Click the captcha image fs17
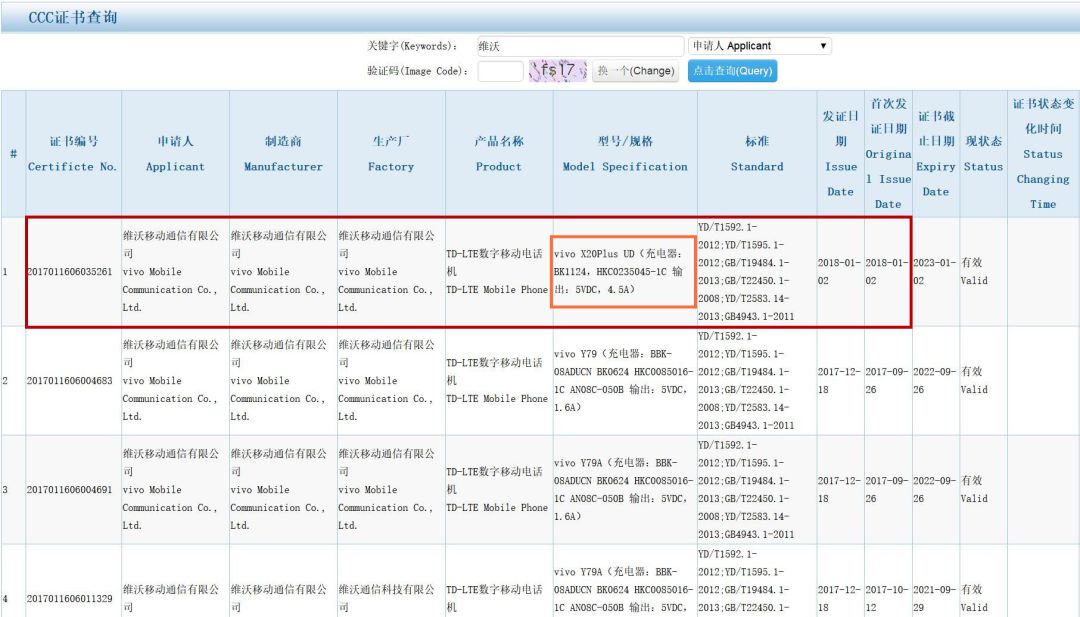The width and height of the screenshot is (1080, 617). (x=557, y=70)
